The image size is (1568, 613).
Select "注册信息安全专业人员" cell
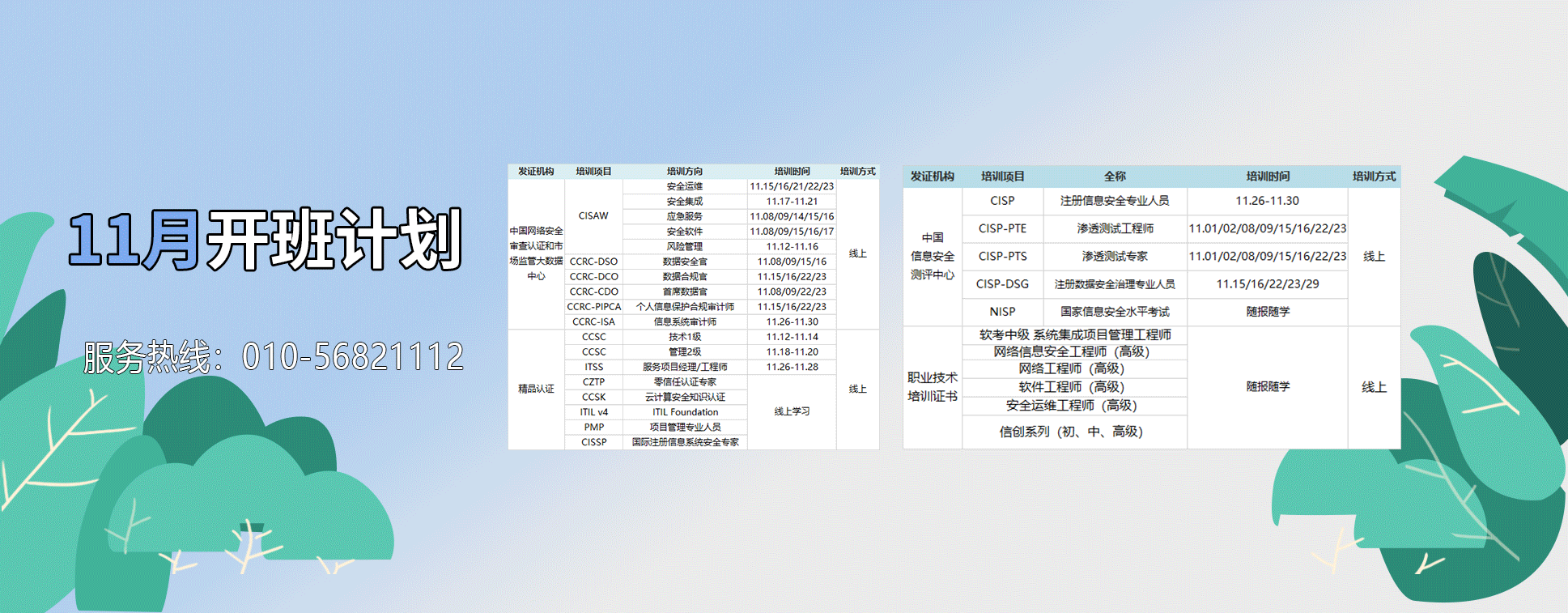point(1115,201)
